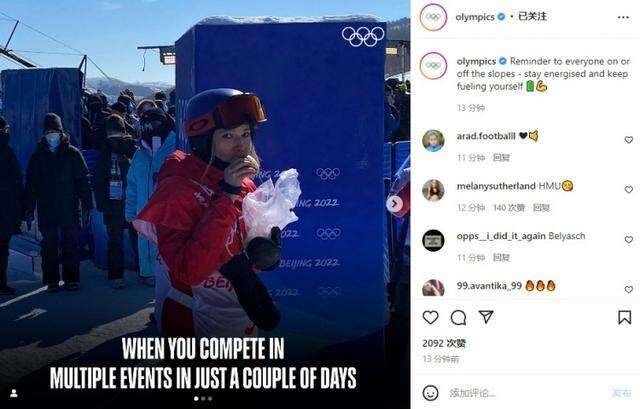
Task: Open the three-dot more options menu
Action: pos(623,17)
